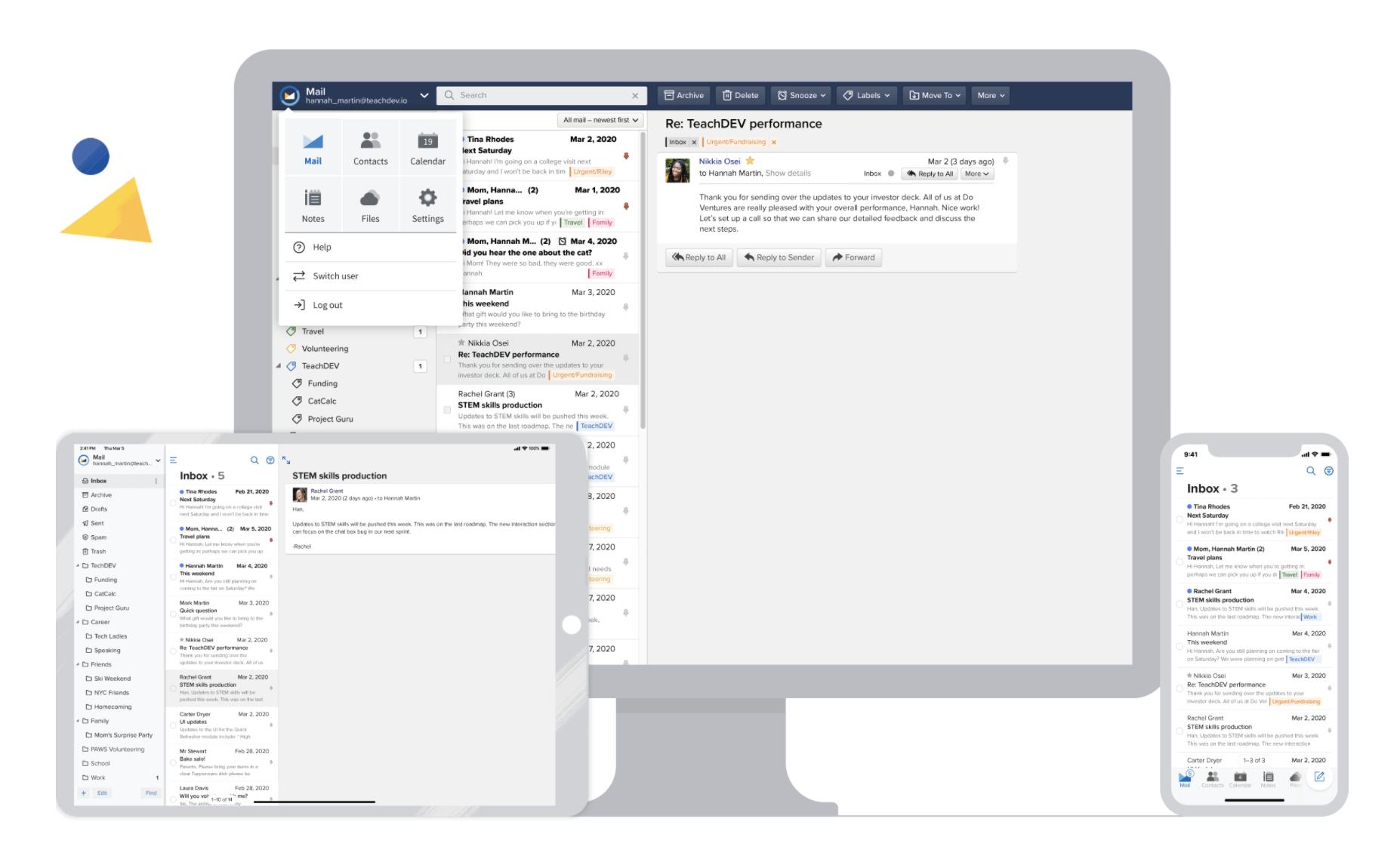Tap the phone search magnifier icon
The image size is (1397, 868).
point(1311,471)
